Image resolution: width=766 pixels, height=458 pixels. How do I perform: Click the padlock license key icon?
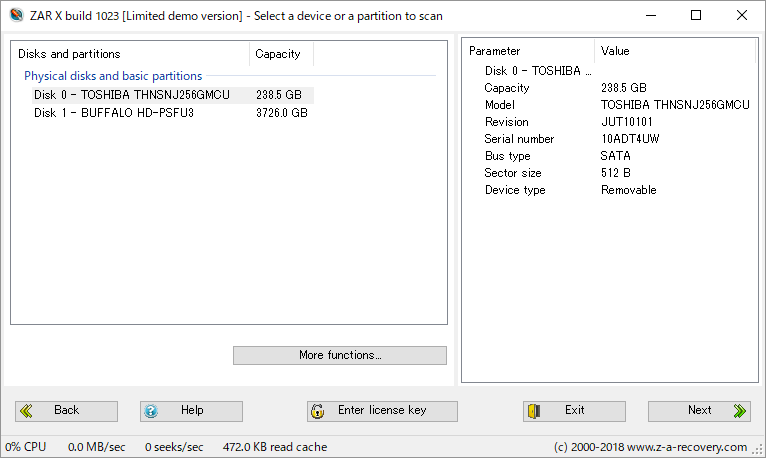pos(318,411)
